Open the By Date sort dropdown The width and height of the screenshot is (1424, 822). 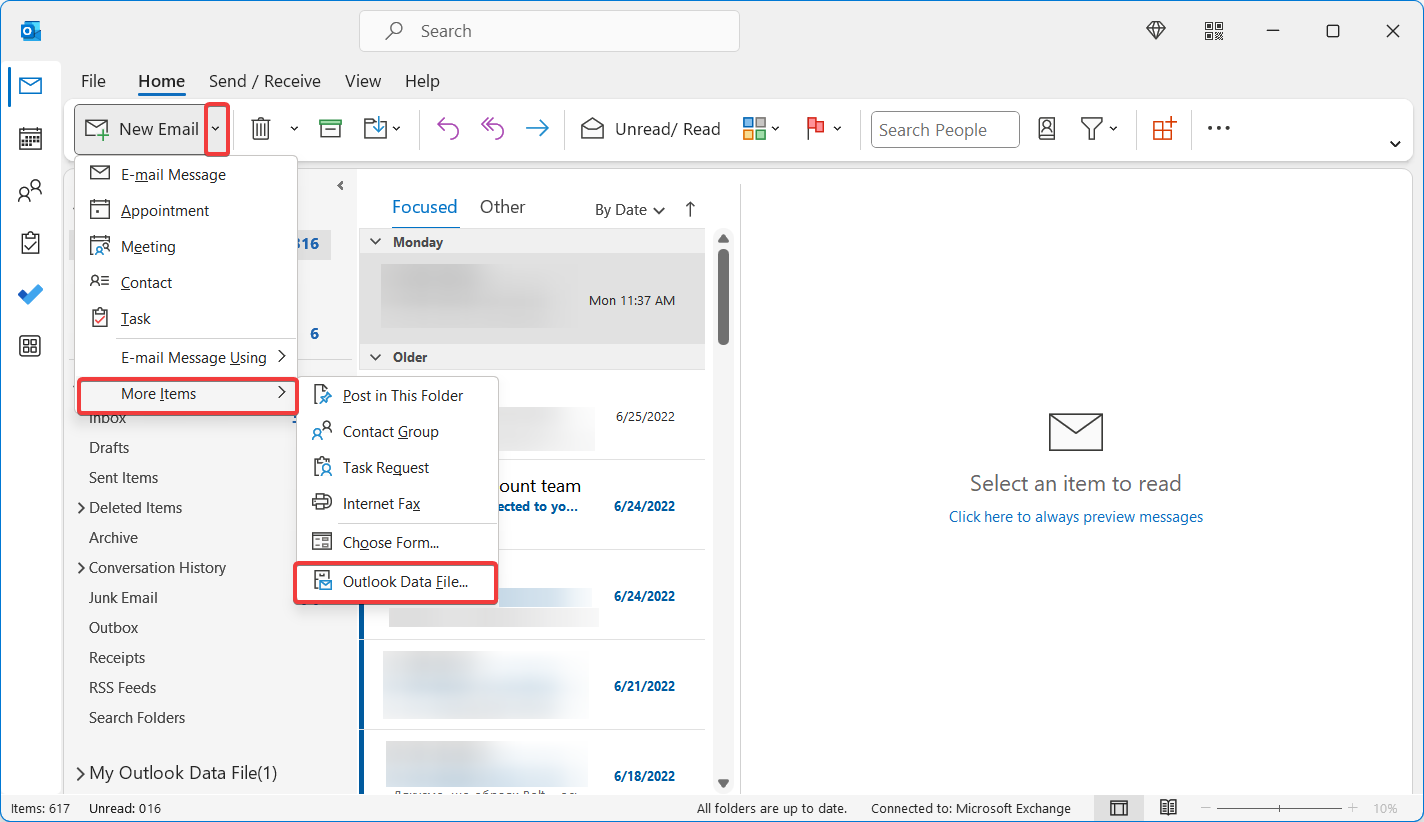click(630, 210)
